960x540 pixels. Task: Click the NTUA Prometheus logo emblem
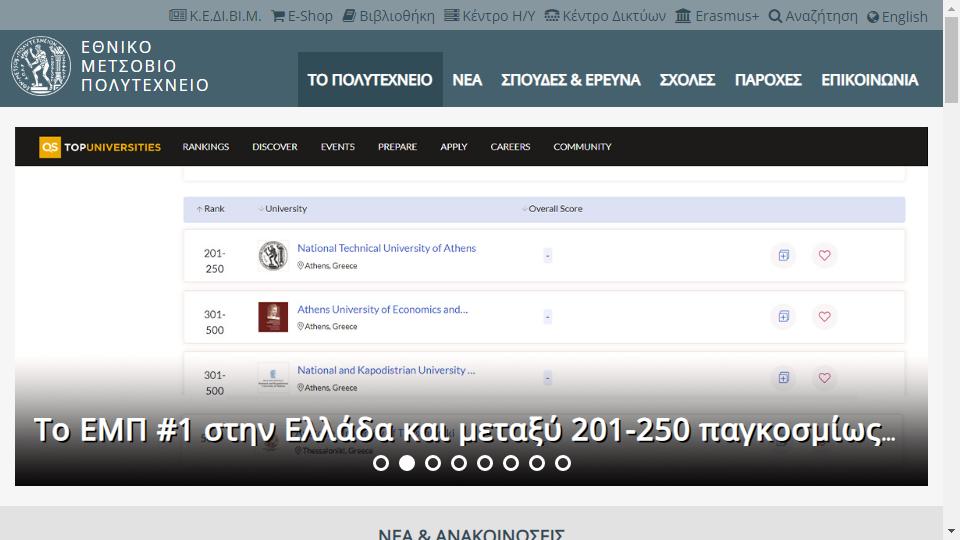(41, 66)
